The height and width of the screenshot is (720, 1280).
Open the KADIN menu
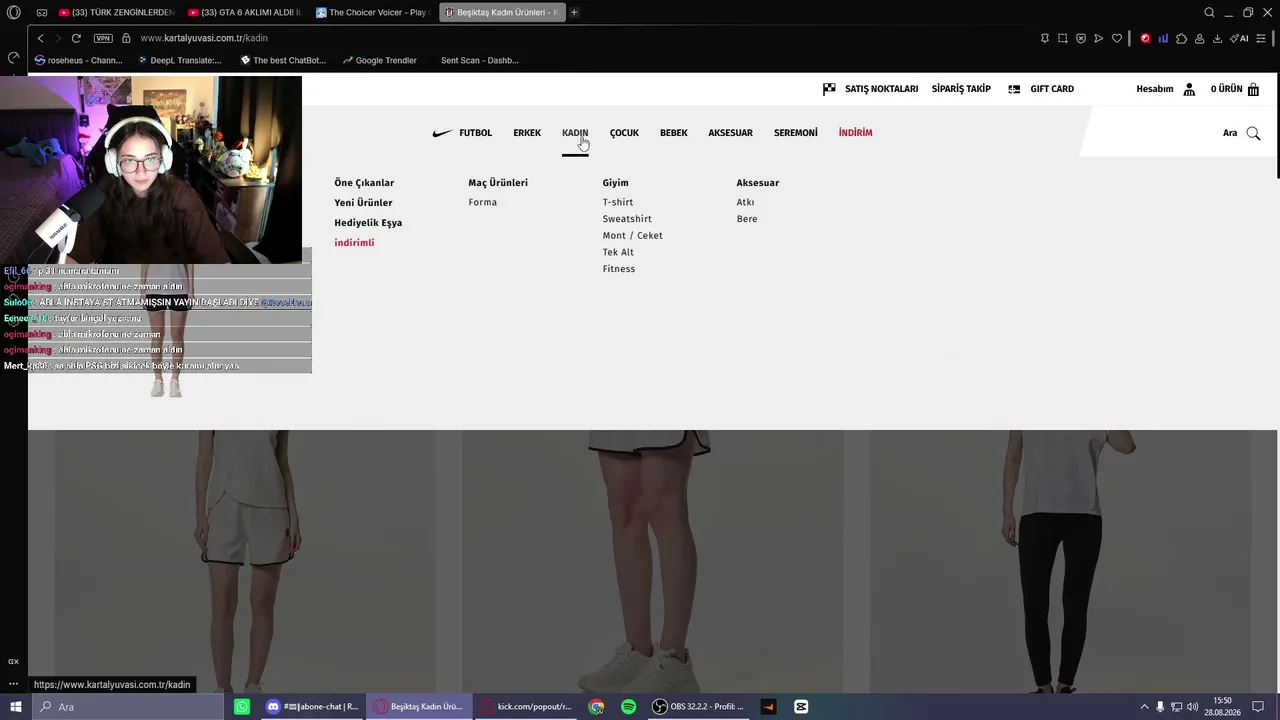point(575,133)
